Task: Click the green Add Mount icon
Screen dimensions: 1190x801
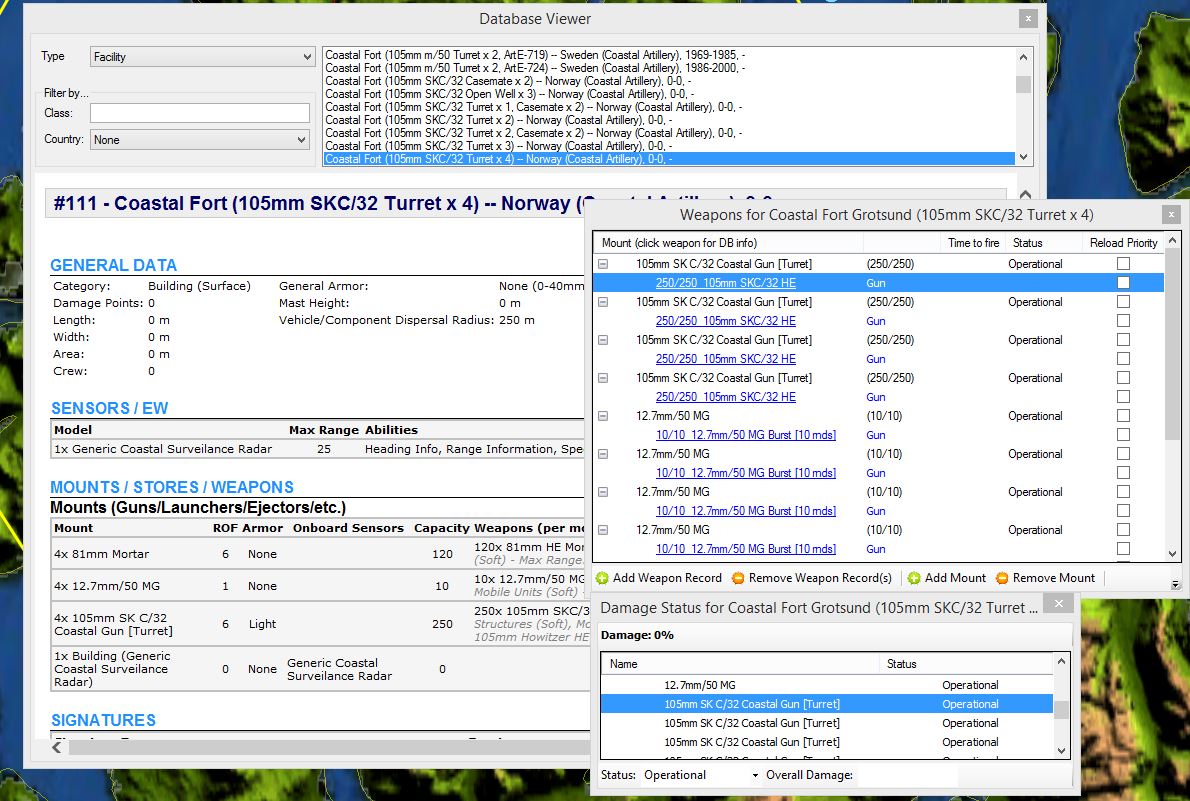Action: (914, 579)
